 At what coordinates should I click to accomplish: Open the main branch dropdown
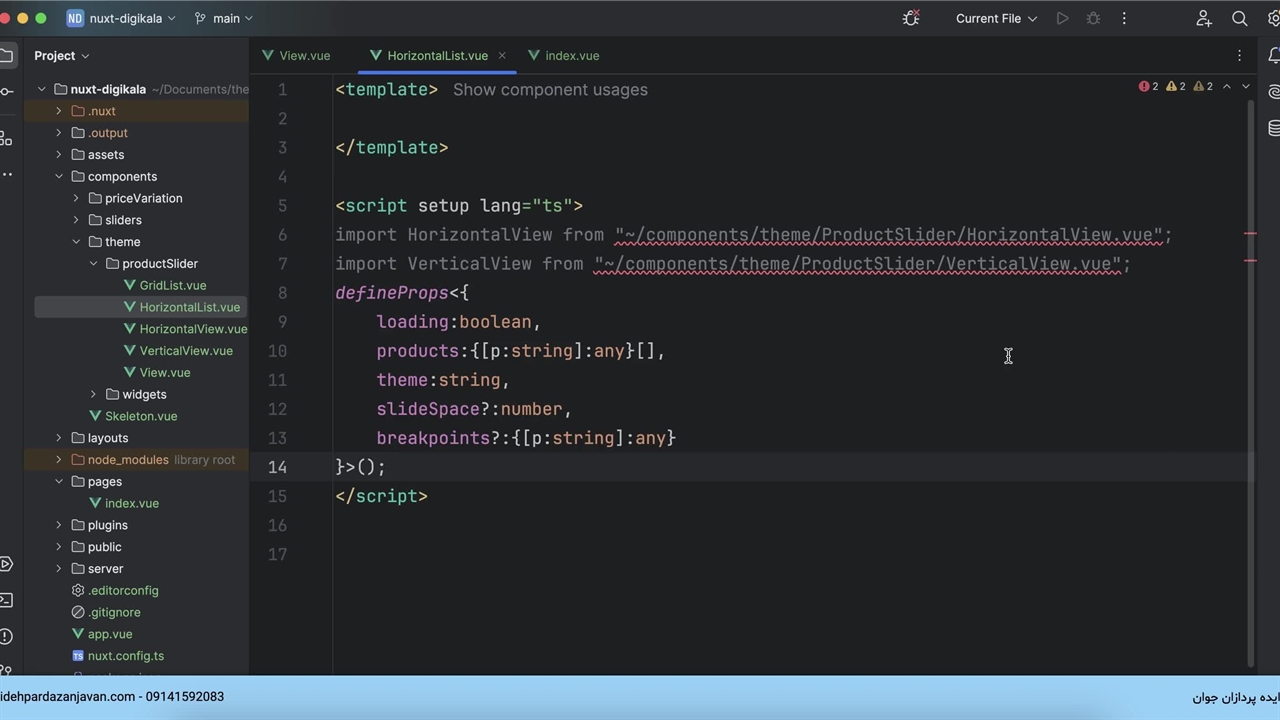[224, 18]
